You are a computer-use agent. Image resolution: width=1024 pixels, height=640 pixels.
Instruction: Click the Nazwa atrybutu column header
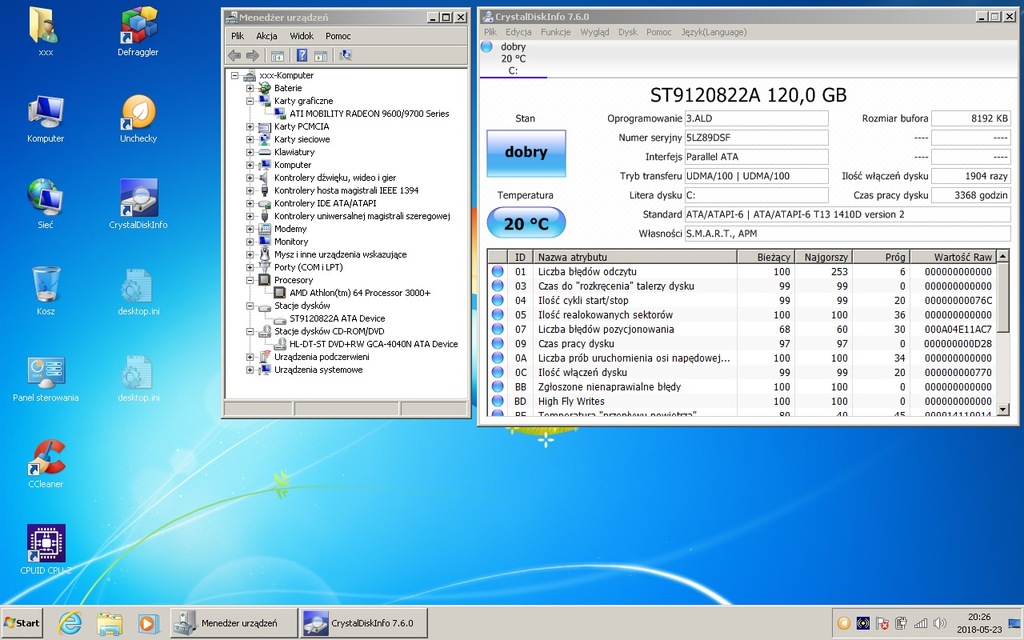[x=635, y=257]
